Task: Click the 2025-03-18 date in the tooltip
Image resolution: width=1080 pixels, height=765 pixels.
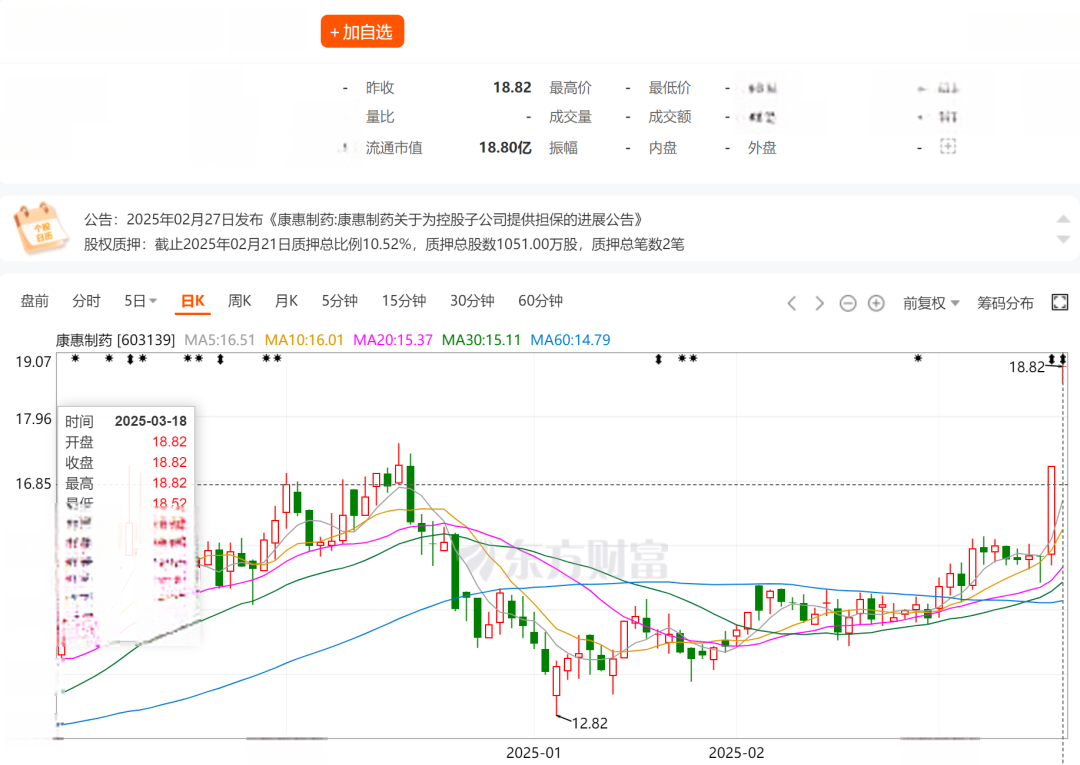Action: (150, 421)
